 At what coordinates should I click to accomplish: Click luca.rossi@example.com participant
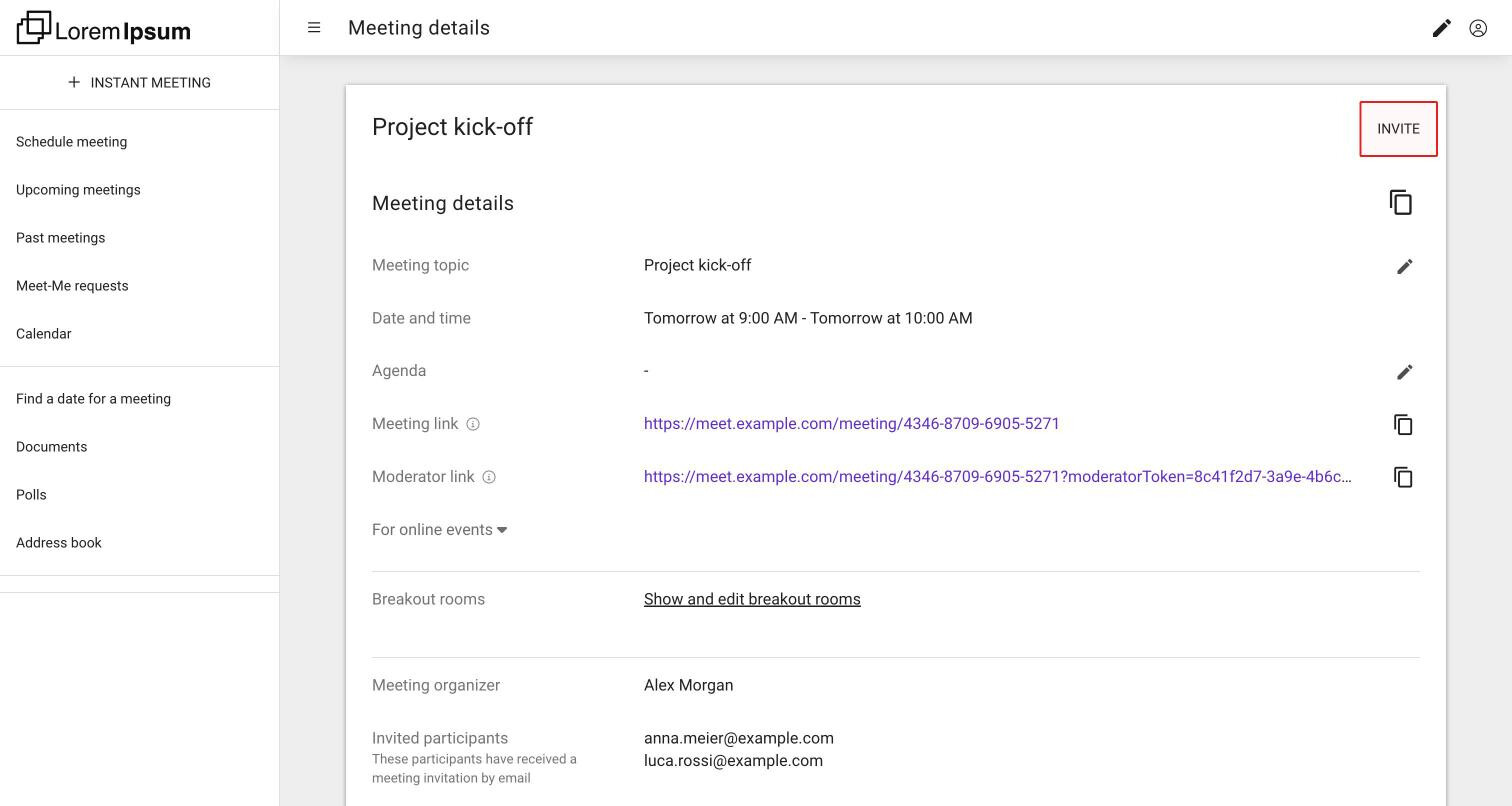pyautogui.click(x=733, y=761)
